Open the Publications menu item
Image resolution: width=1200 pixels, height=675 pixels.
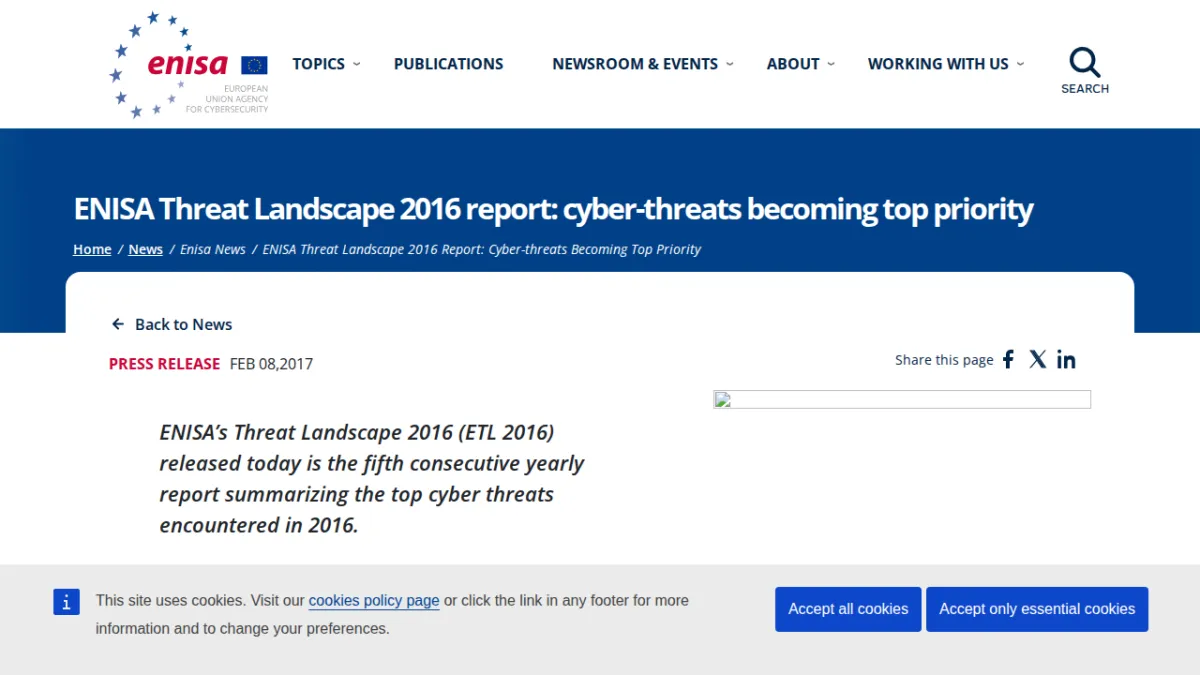[x=449, y=64]
